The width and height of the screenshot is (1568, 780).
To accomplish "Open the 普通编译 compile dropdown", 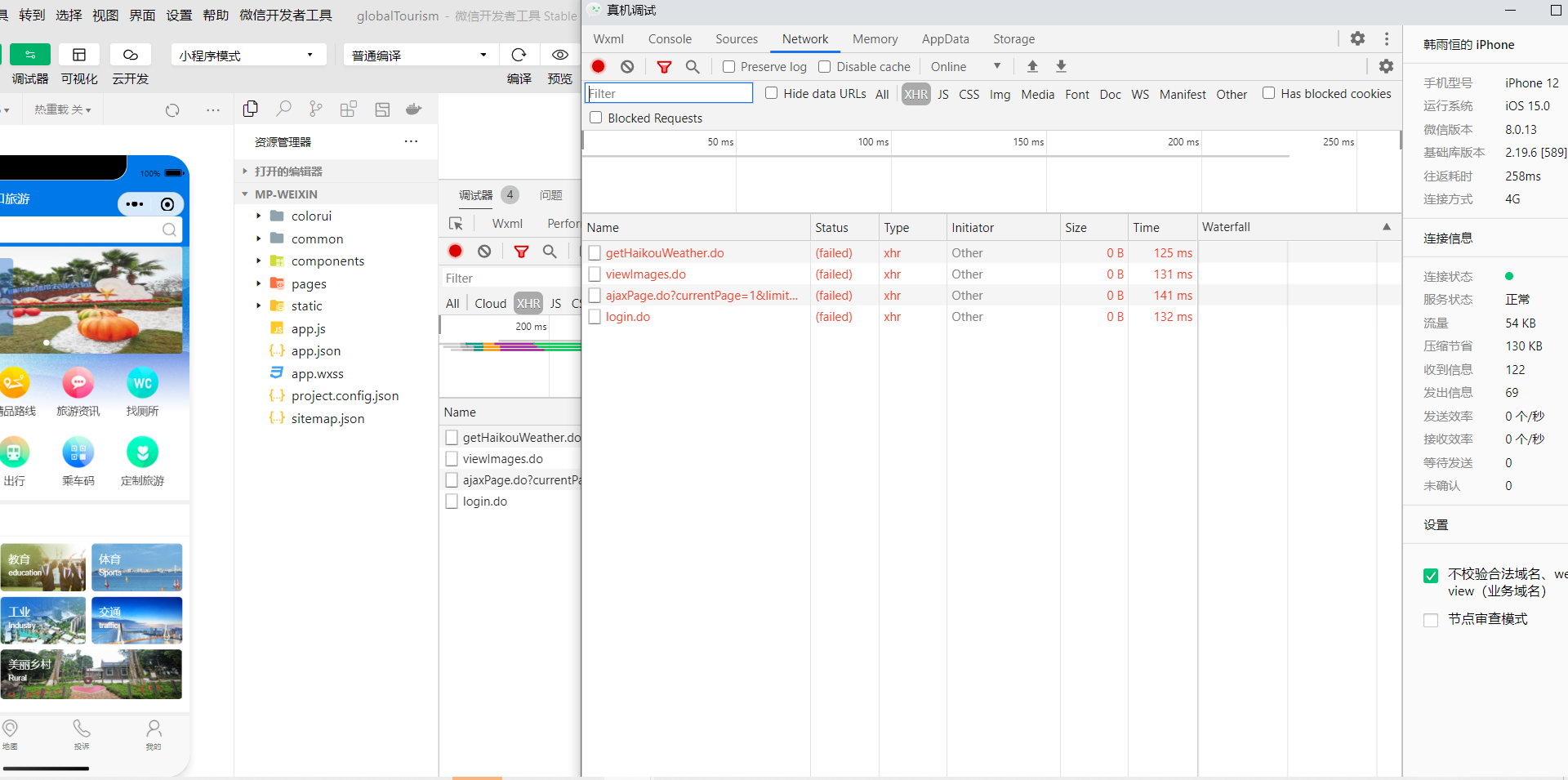I will [421, 55].
